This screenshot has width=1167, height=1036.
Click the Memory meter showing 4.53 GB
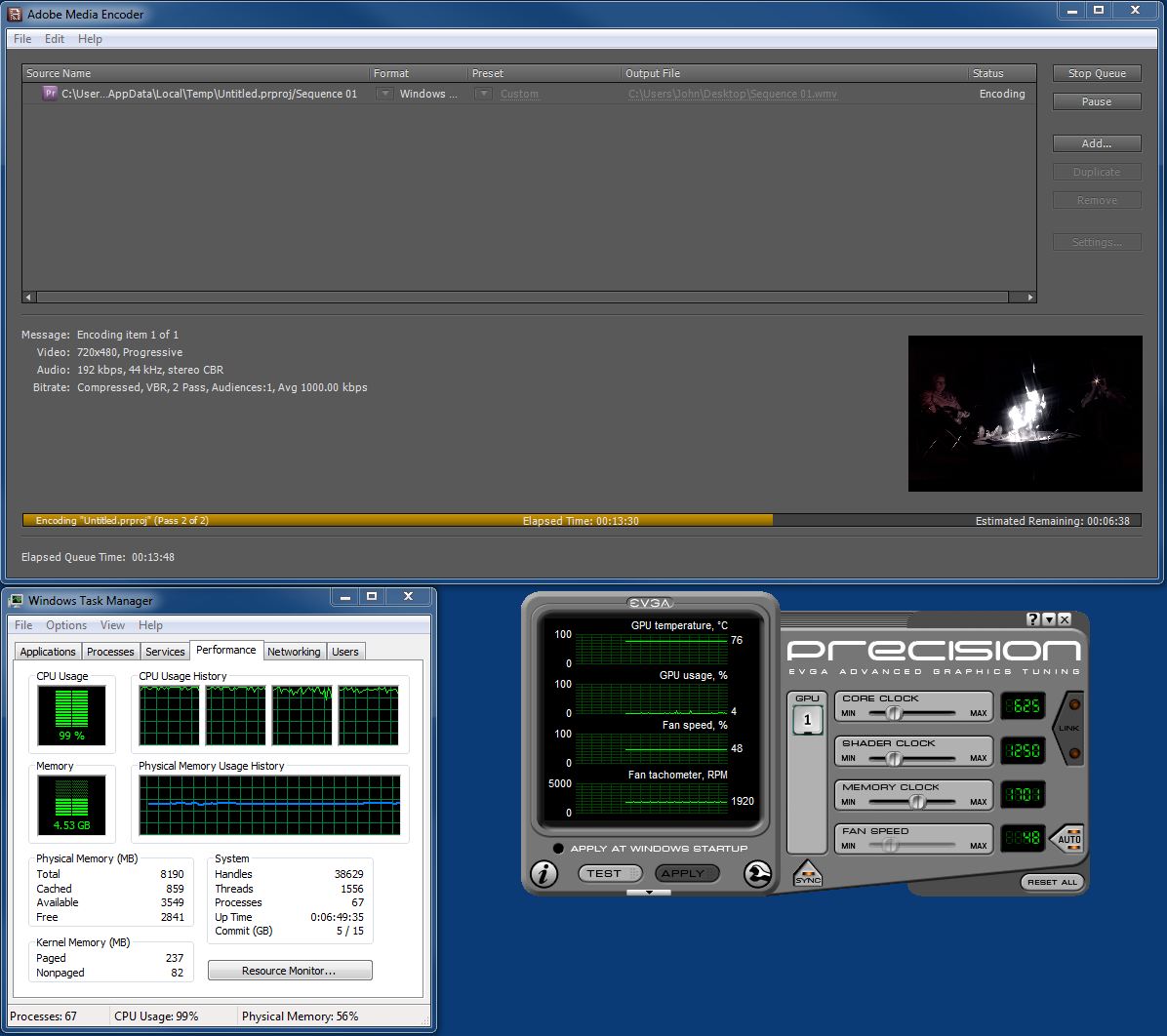pos(71,805)
